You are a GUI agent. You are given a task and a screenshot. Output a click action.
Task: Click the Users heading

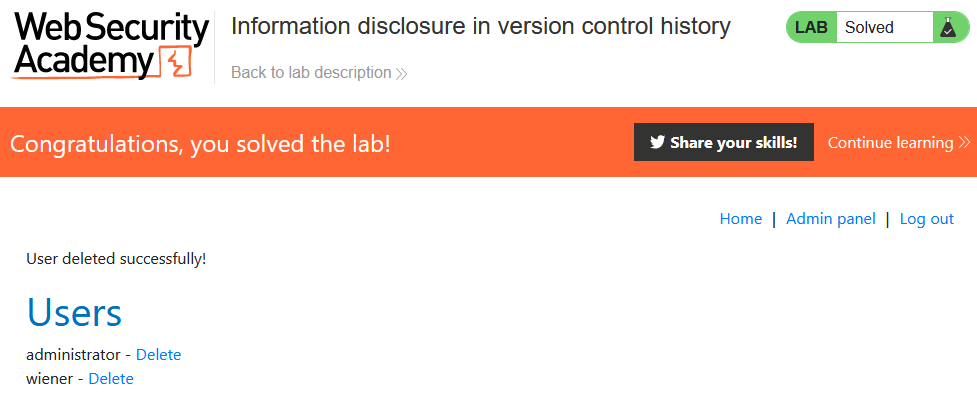coord(74,313)
